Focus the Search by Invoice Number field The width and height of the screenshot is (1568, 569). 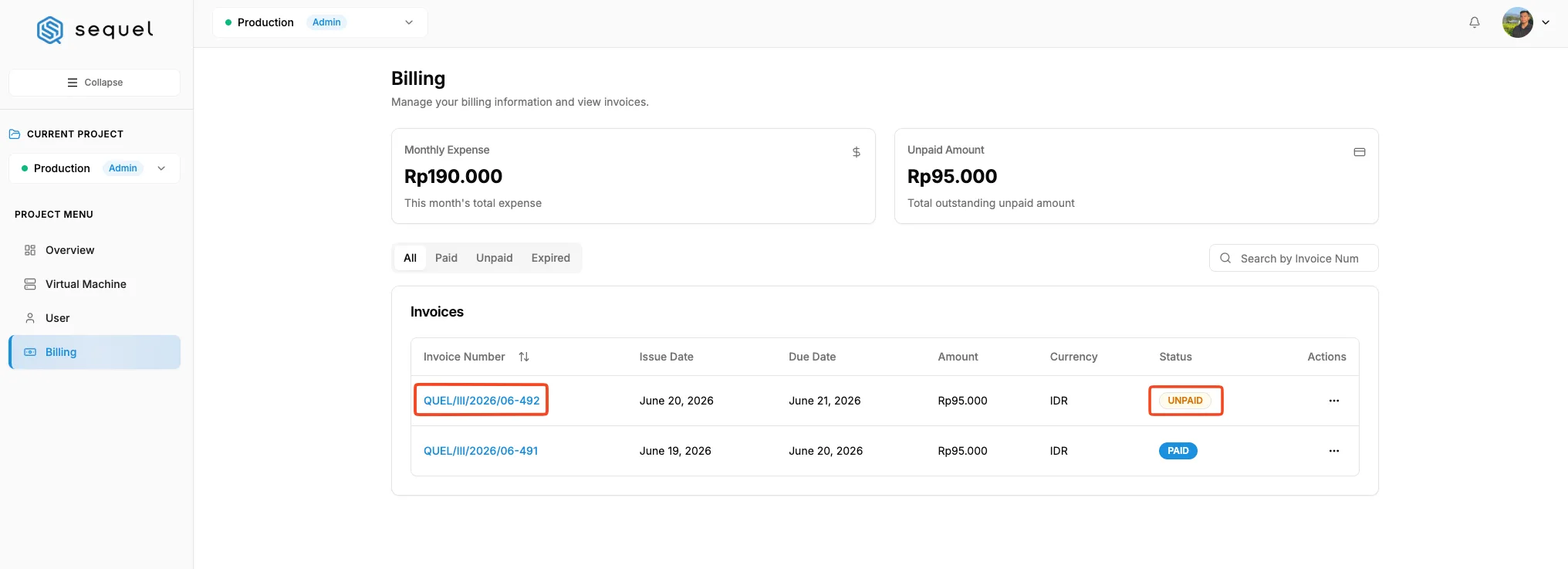tap(1293, 259)
